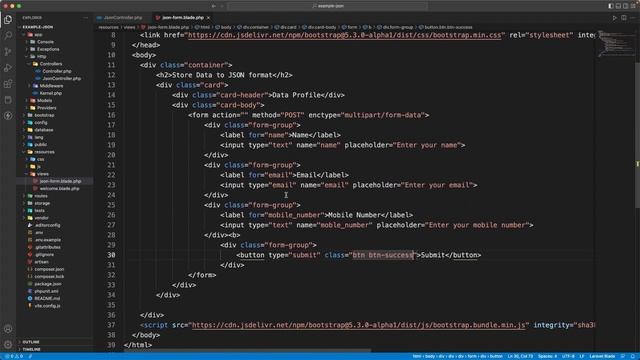Close the json-form.blade.php tab
Viewport: 640px width, 360px height.
pyautogui.click(x=209, y=18)
